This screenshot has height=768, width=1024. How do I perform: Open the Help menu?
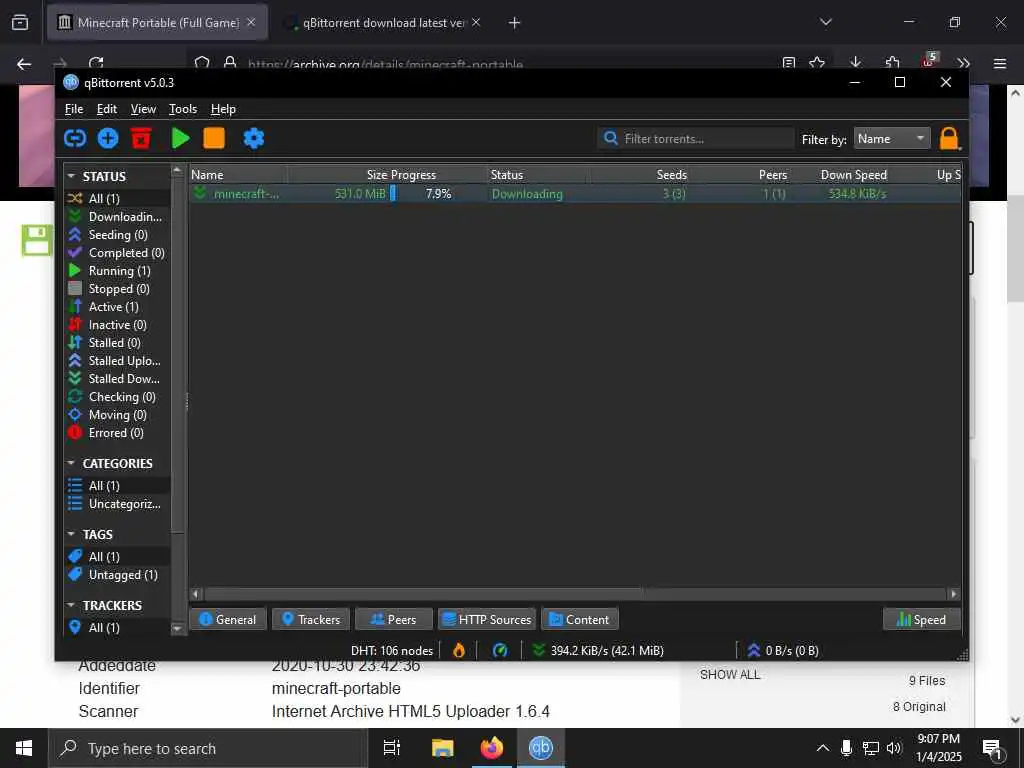tap(223, 109)
